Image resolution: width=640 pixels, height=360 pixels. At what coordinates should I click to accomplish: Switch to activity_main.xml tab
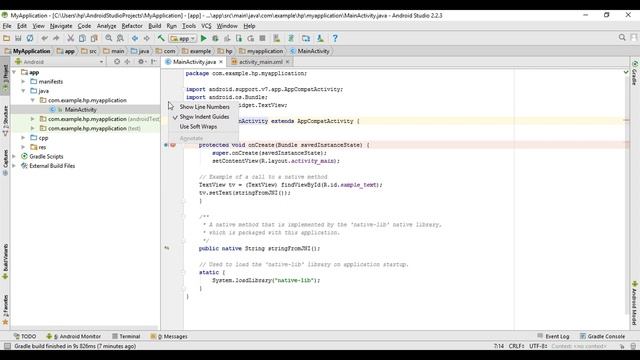[260, 62]
